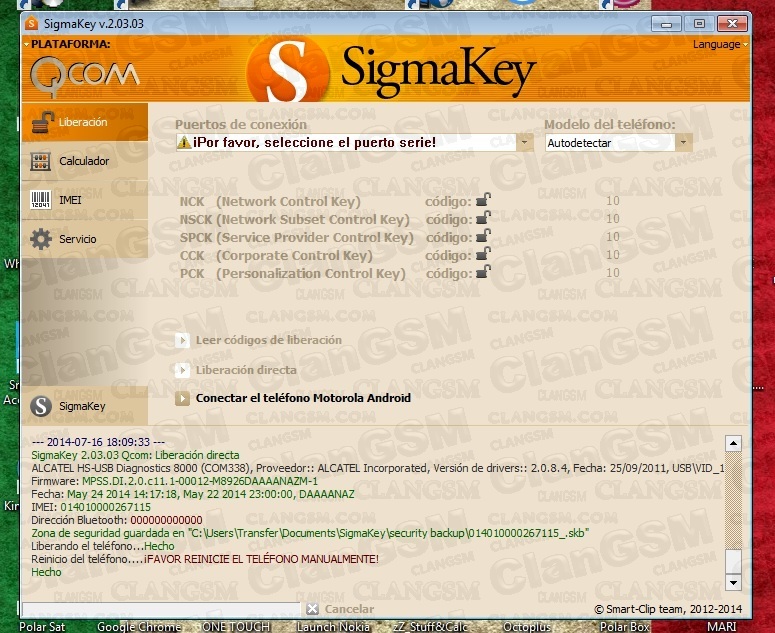Click the Dirección Bluetooth value in log
Screen dimensions: 775x633
[x=167, y=520]
